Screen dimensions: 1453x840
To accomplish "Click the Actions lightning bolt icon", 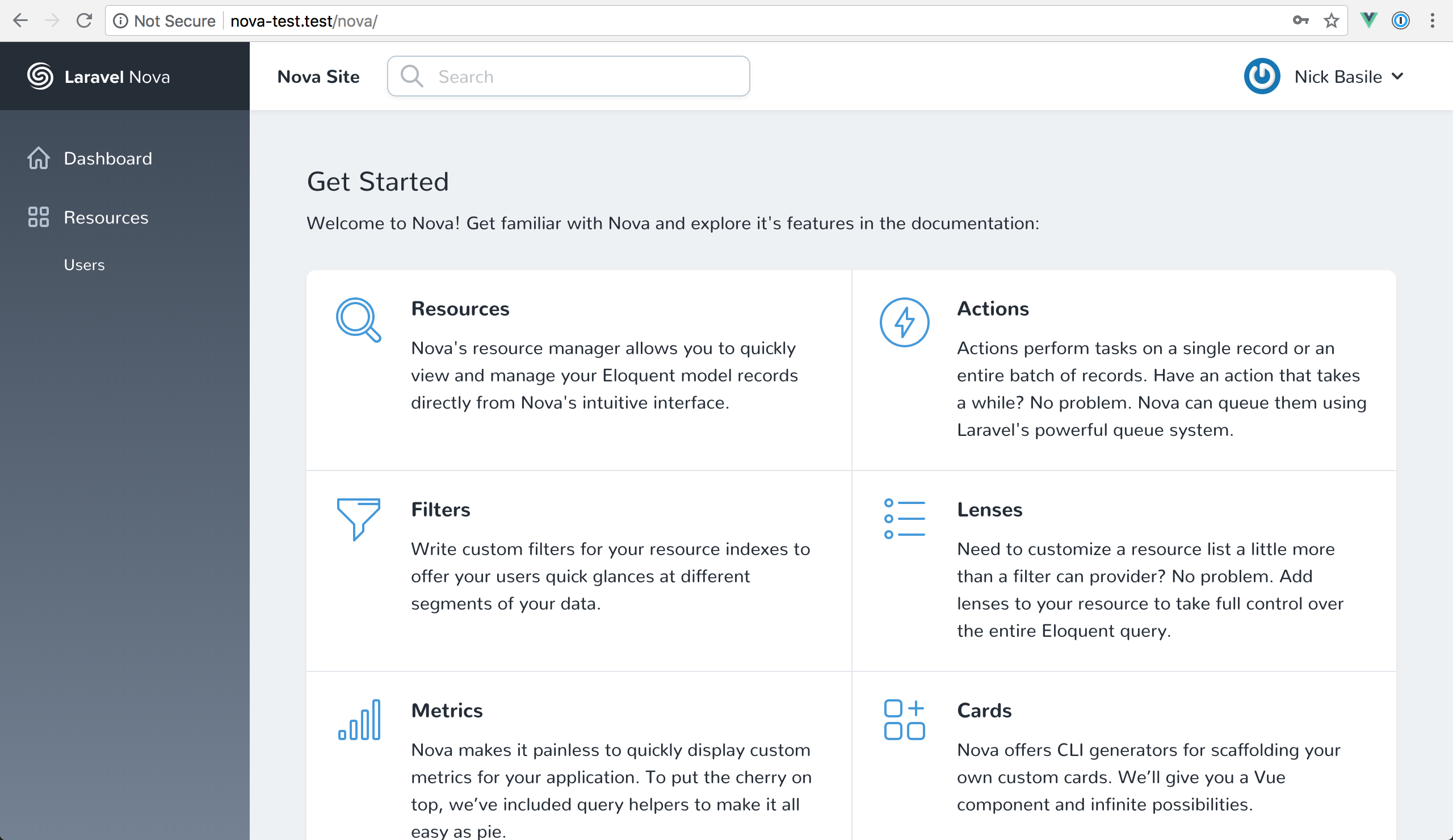I will tap(904, 322).
